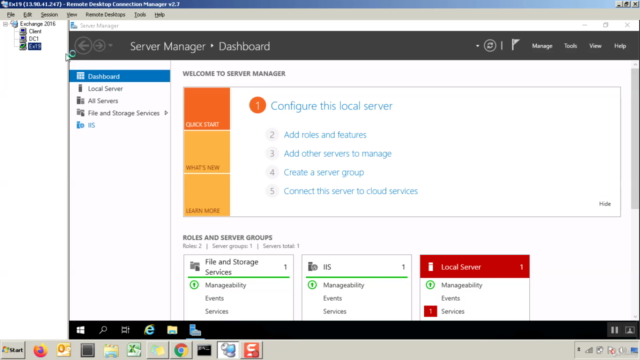640x360 pixels.
Task: Open navigation history dropdown beside Forward arrow
Action: click(110, 46)
